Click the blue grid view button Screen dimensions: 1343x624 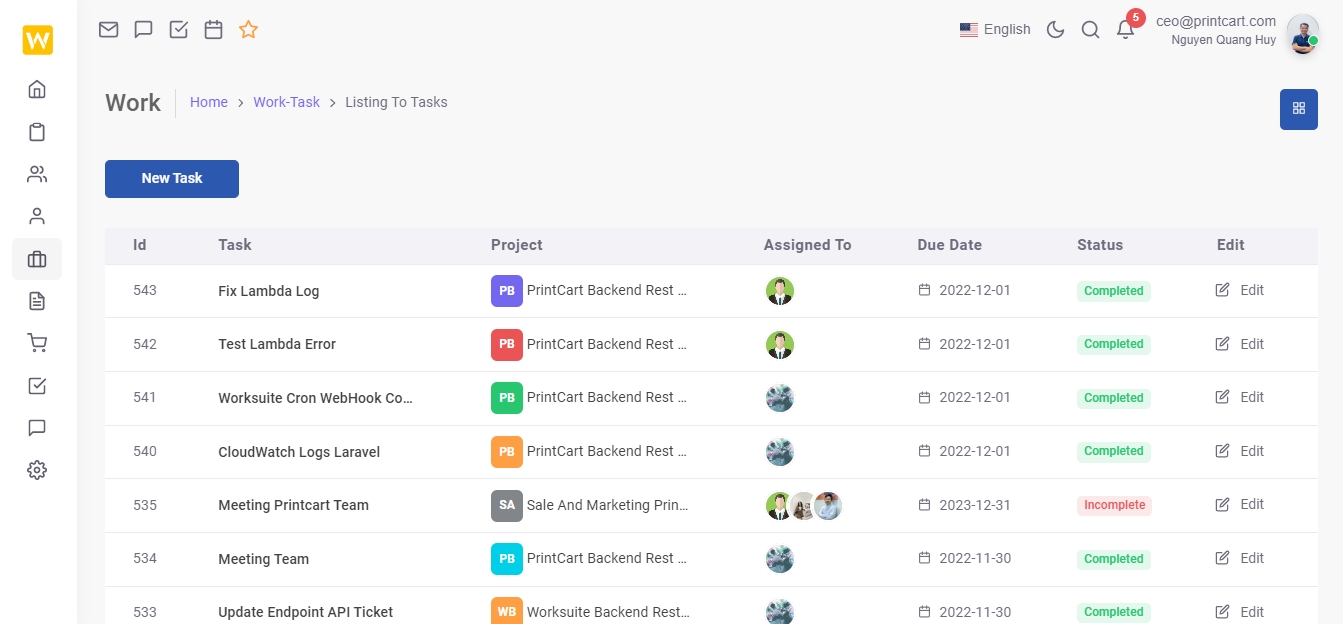pyautogui.click(x=1299, y=109)
